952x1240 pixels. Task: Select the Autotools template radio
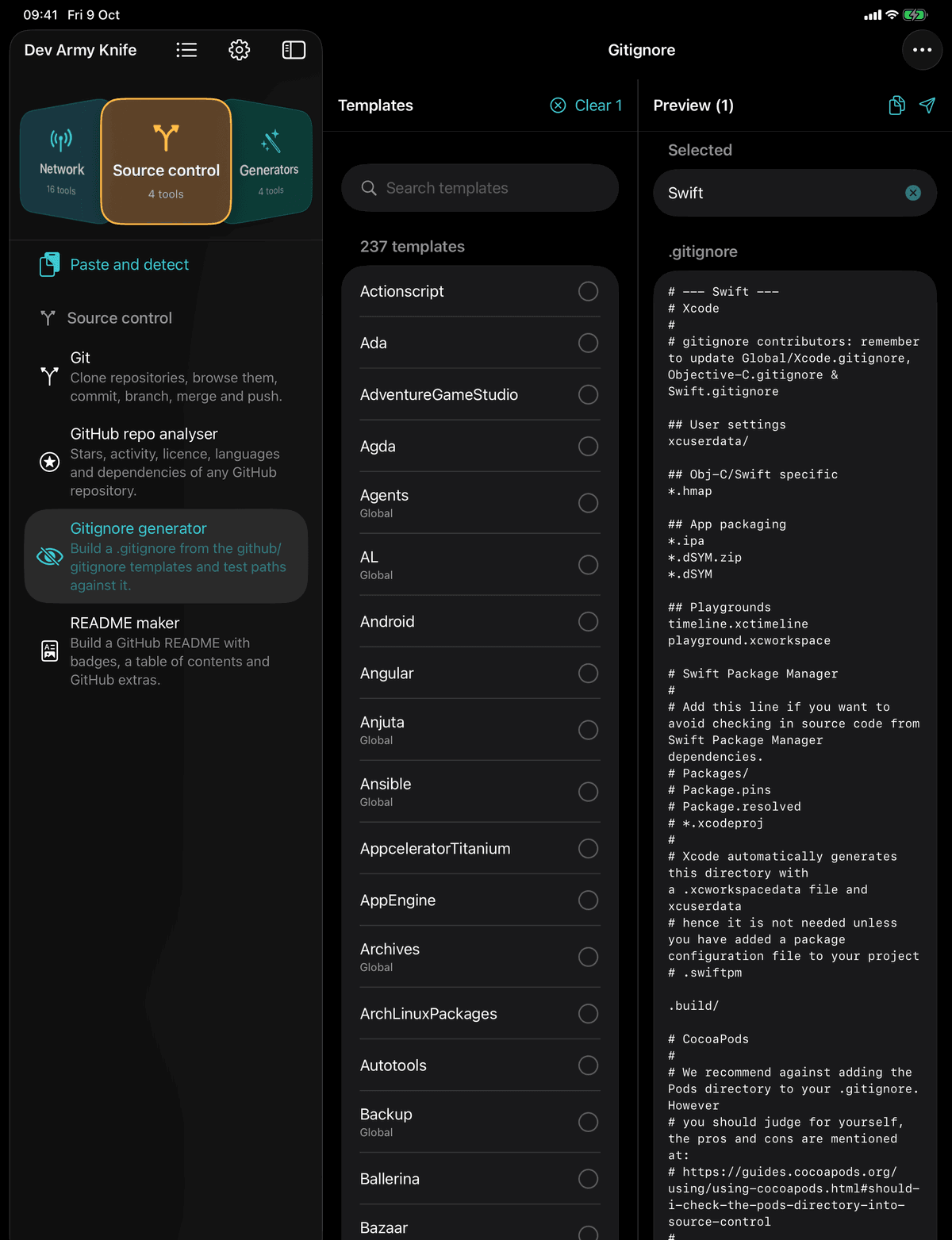(588, 1065)
